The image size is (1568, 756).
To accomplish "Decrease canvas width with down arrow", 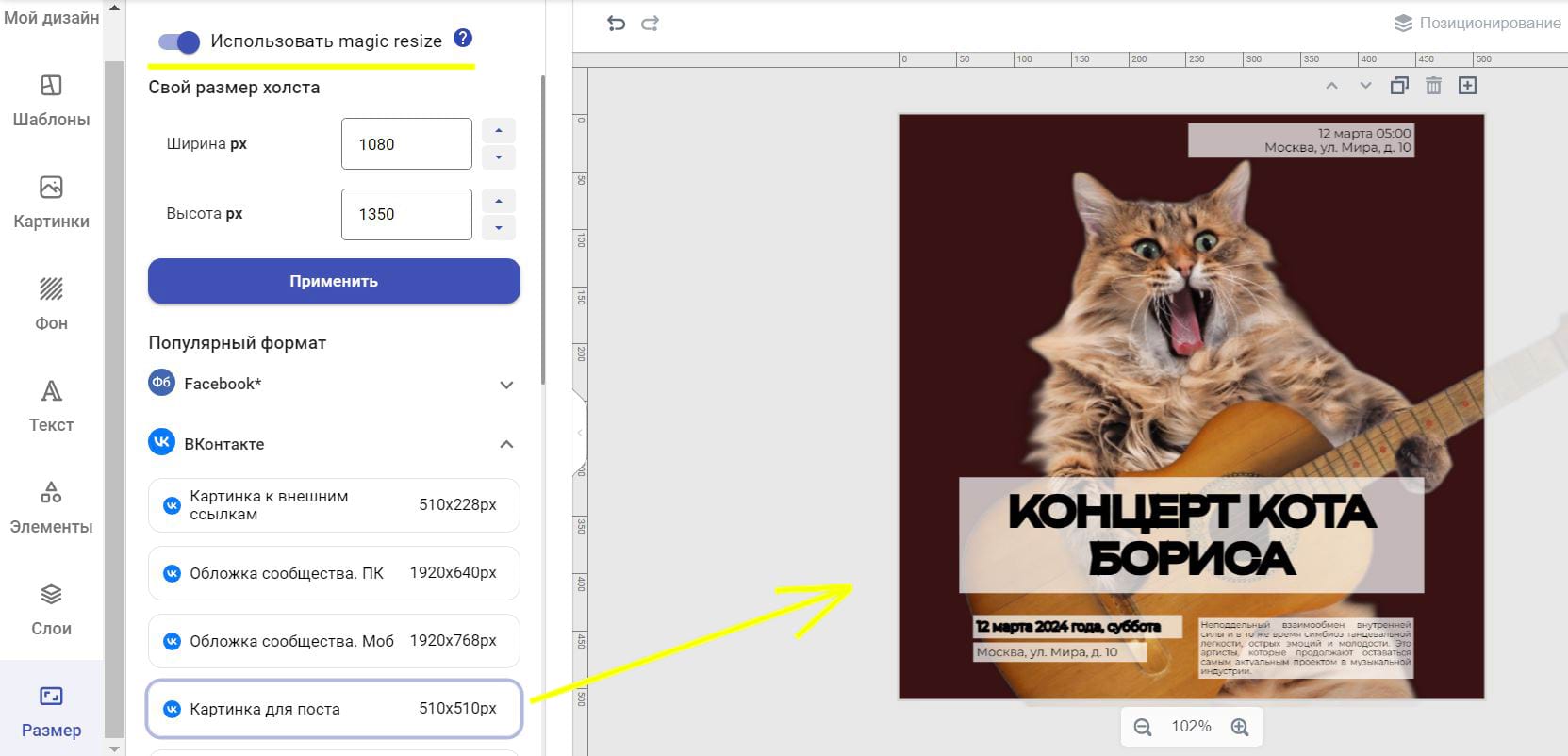I will [499, 157].
